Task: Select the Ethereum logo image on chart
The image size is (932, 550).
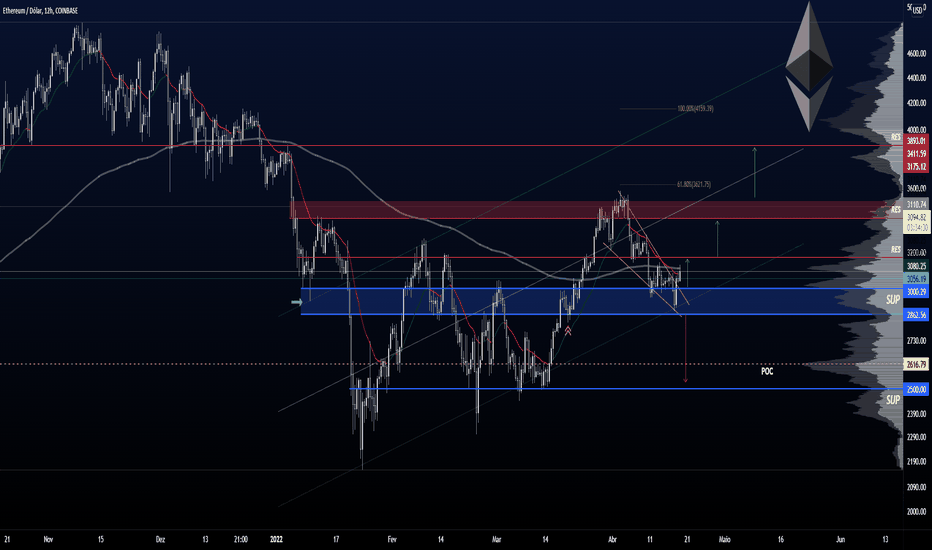Action: tap(809, 67)
